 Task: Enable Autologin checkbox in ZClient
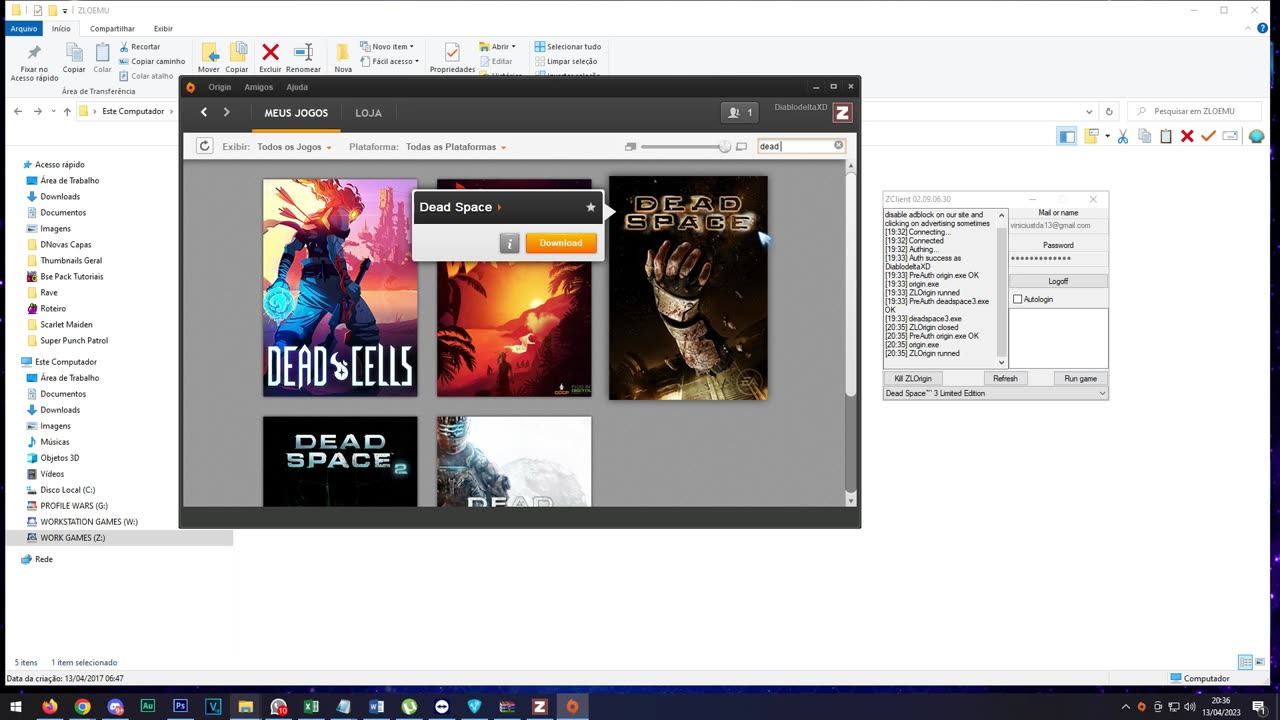1018,299
